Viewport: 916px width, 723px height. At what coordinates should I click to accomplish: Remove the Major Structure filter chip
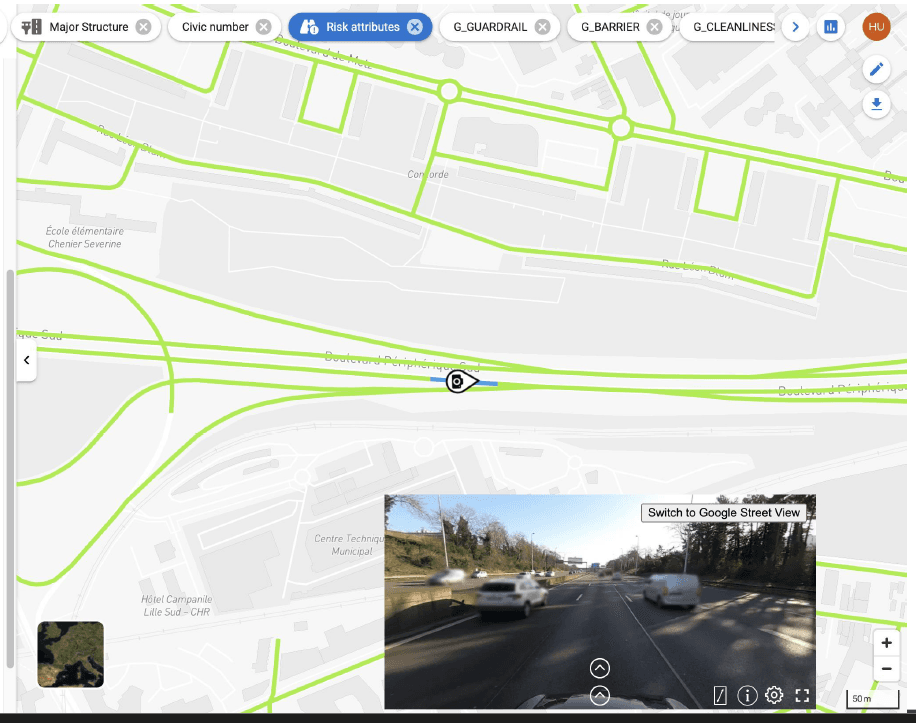(144, 27)
